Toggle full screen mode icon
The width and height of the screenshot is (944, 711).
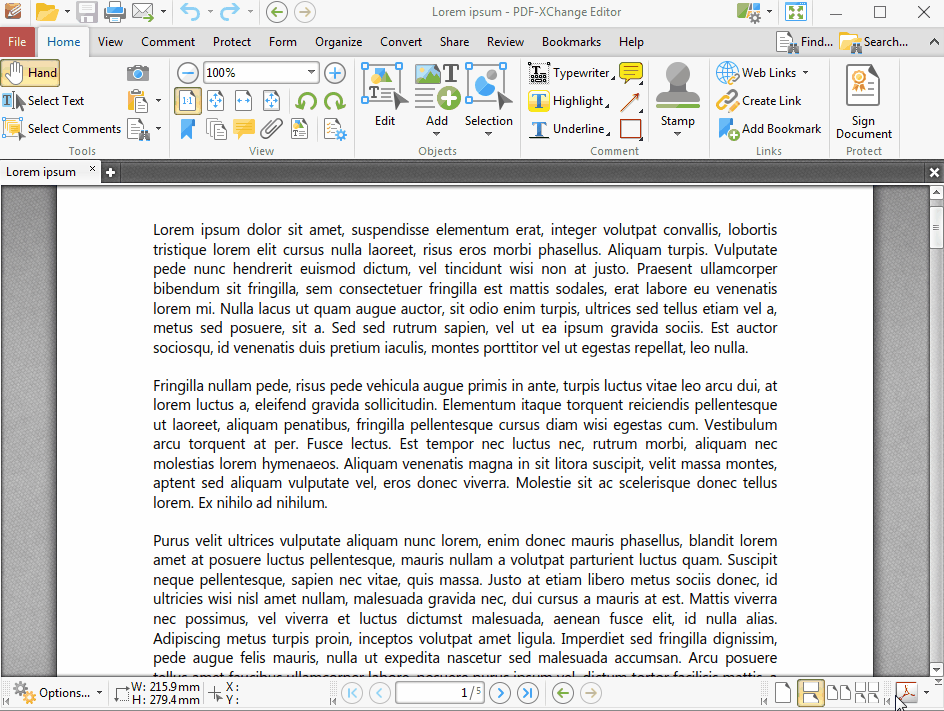tap(796, 12)
